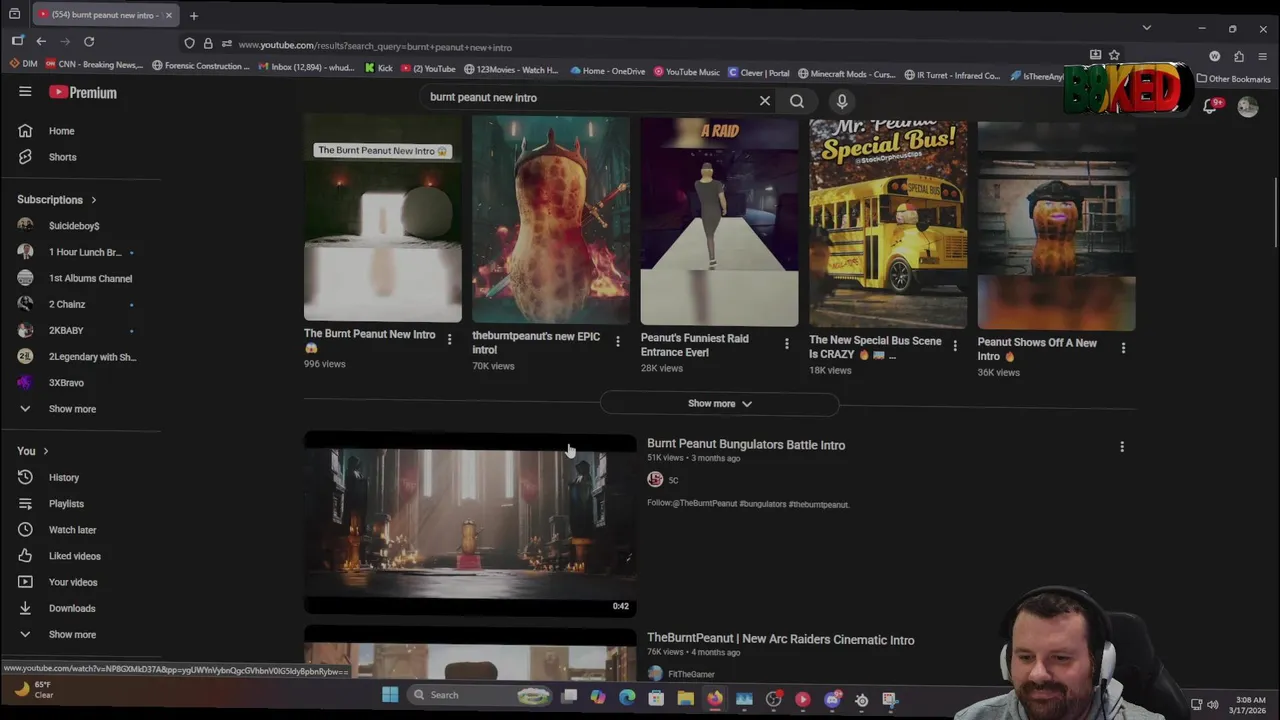Open Home - OneDrive bookmark
This screenshot has width=1280, height=720.
click(608, 71)
